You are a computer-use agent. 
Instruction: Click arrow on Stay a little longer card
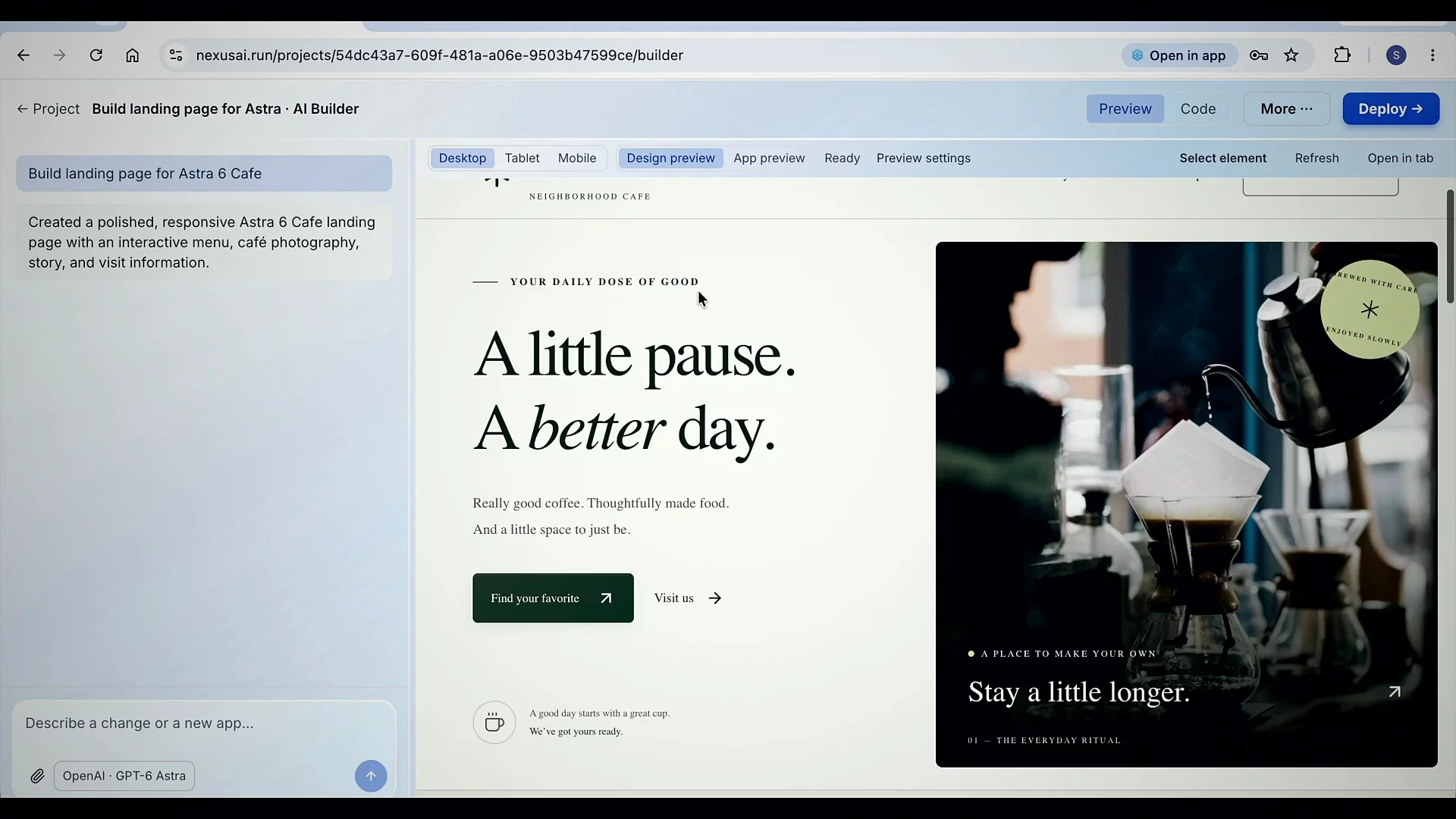click(1395, 692)
